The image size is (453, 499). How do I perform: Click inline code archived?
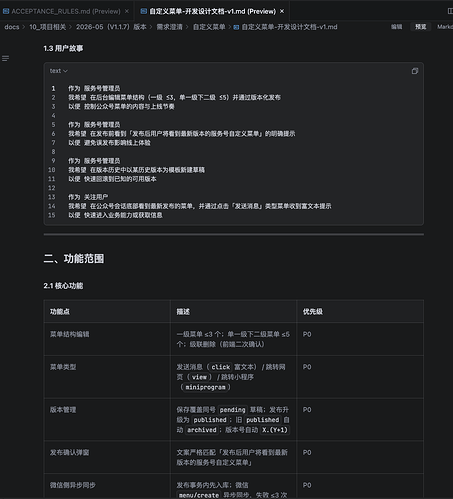pyautogui.click(x=202, y=430)
